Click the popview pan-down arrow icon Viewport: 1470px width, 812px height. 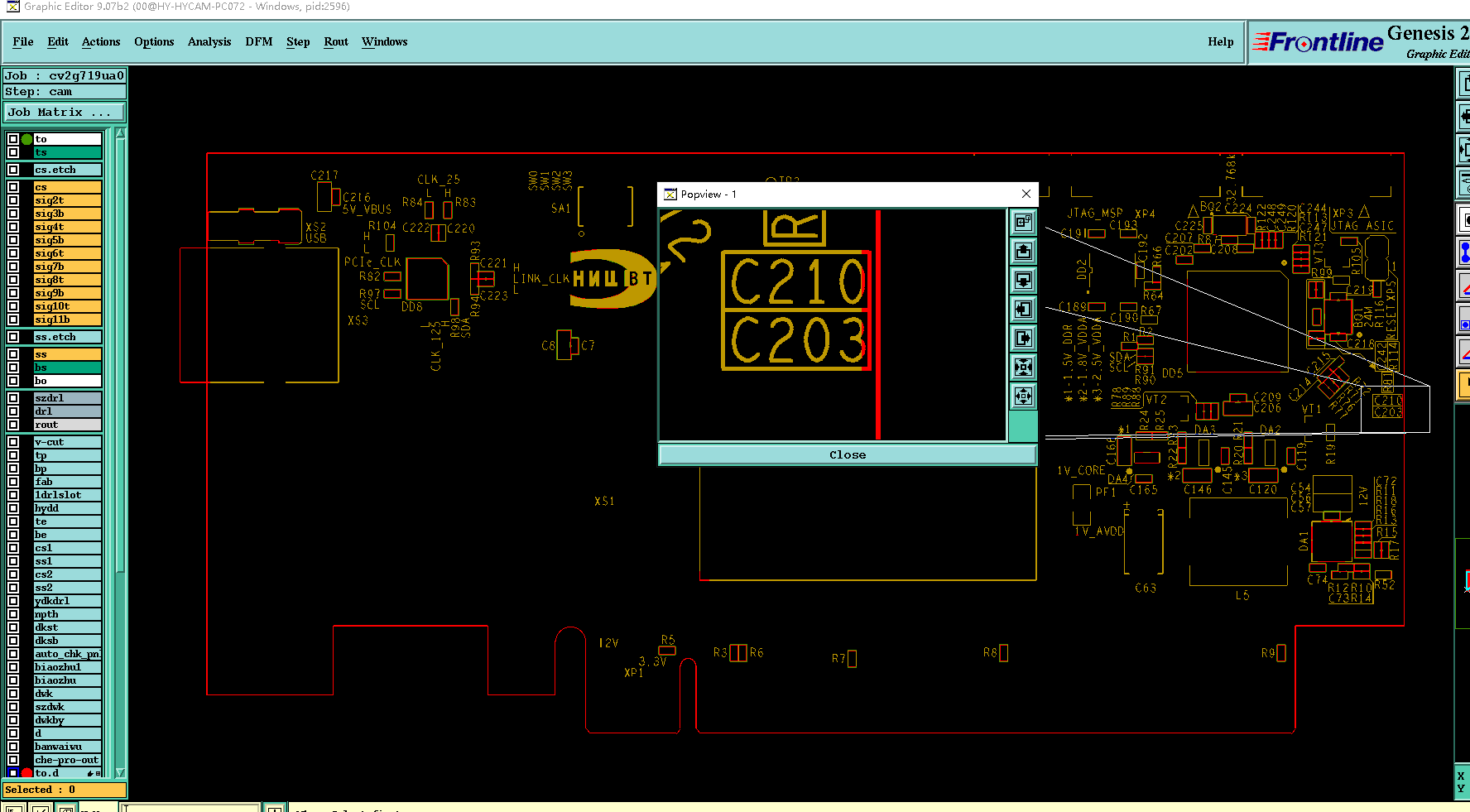click(1024, 280)
